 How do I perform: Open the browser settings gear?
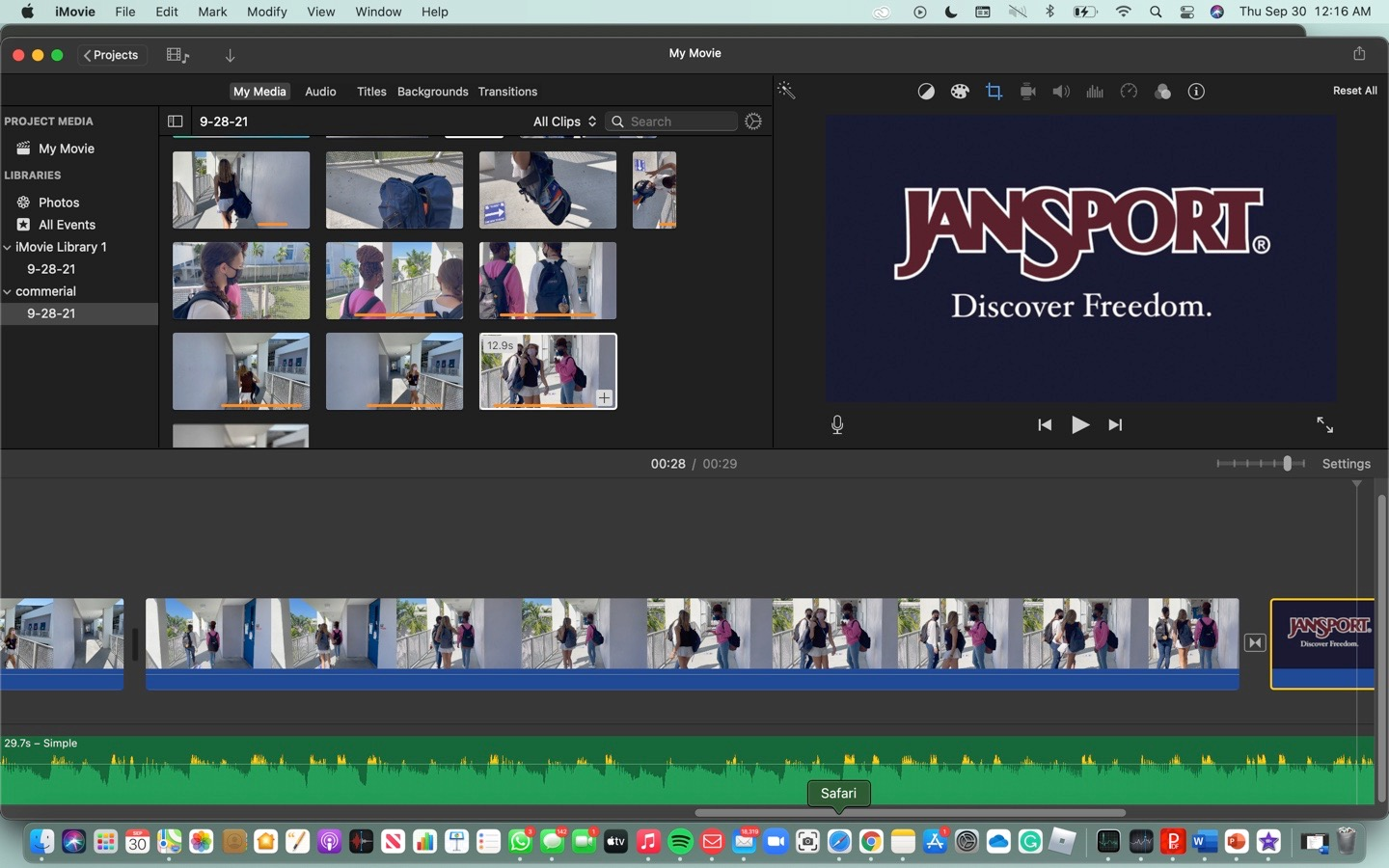point(753,122)
